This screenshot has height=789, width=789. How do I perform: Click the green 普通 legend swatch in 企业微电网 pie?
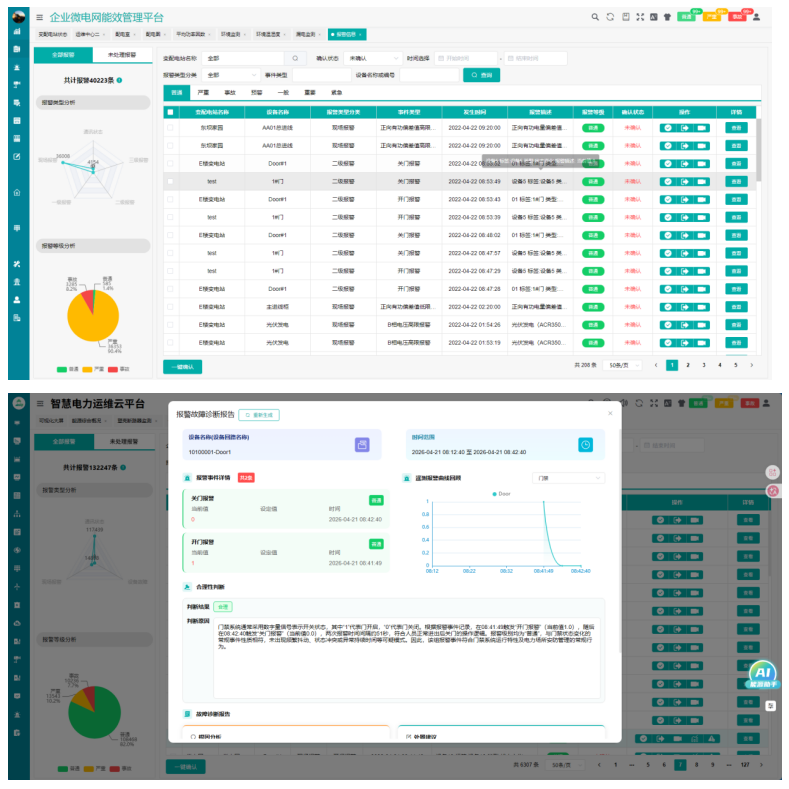pos(62,369)
